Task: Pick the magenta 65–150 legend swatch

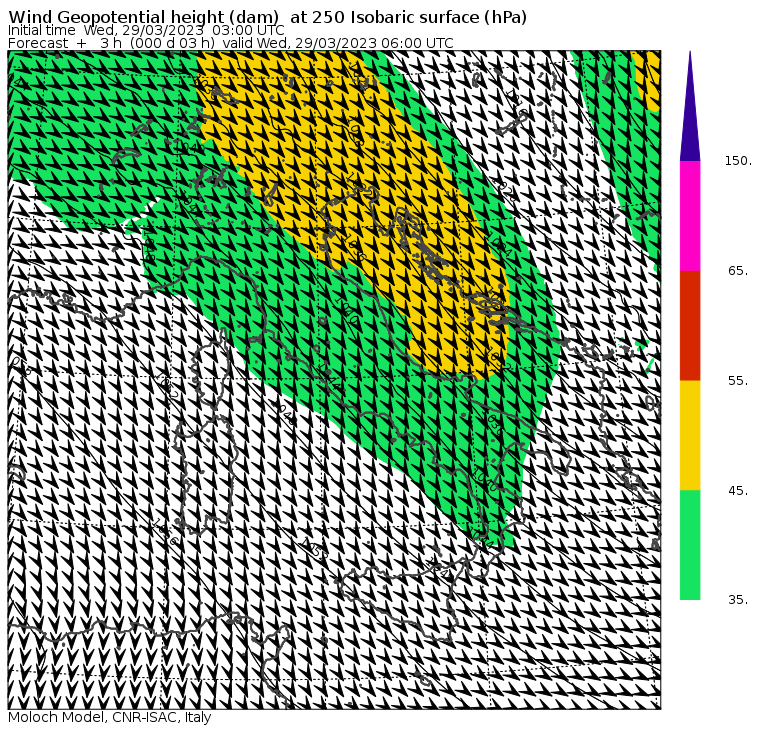Action: (x=690, y=216)
